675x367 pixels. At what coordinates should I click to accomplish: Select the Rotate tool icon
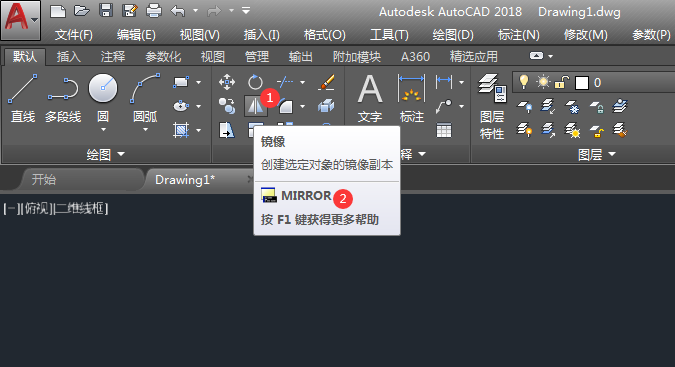[x=255, y=82]
